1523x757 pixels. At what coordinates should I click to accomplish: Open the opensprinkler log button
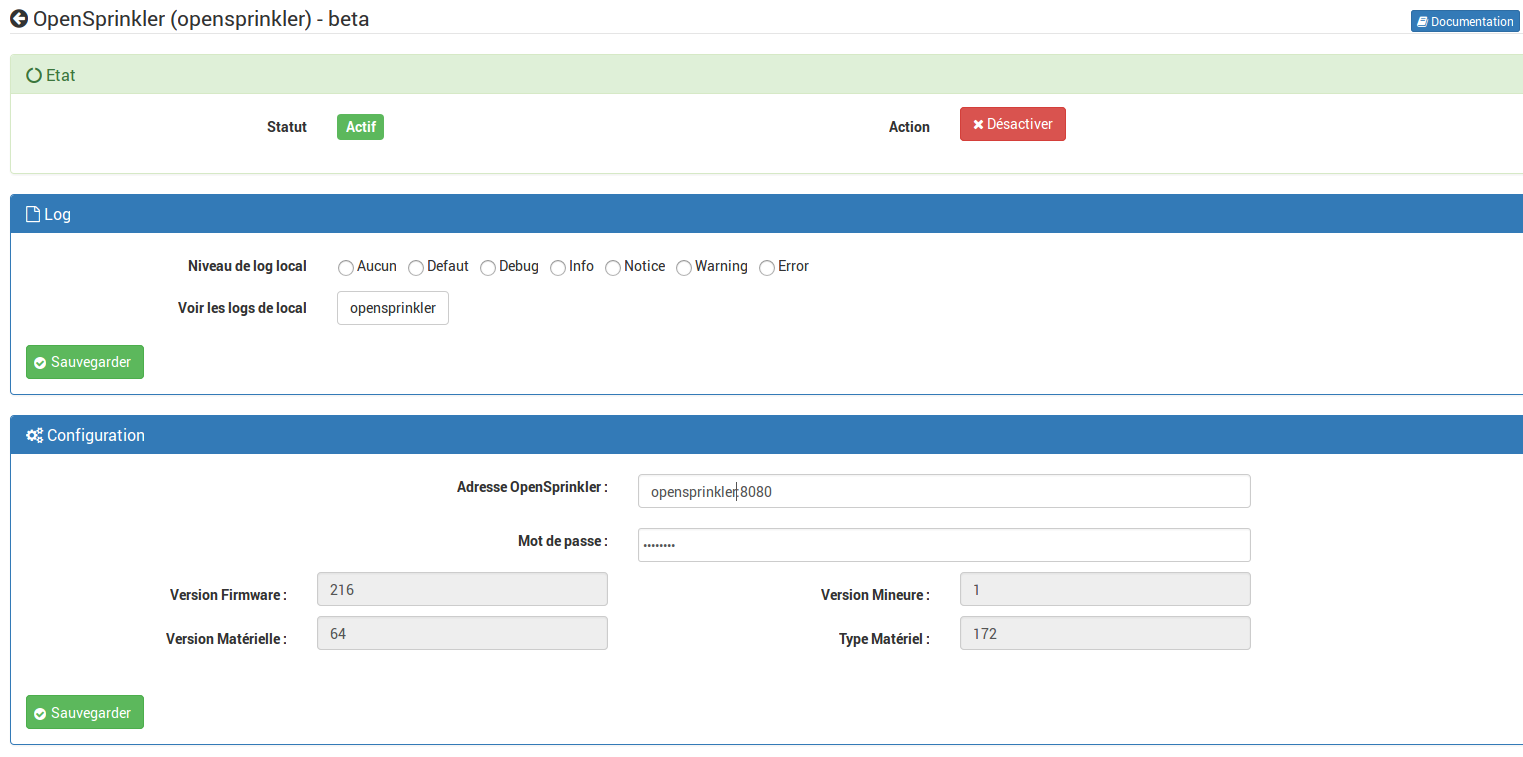coord(393,308)
